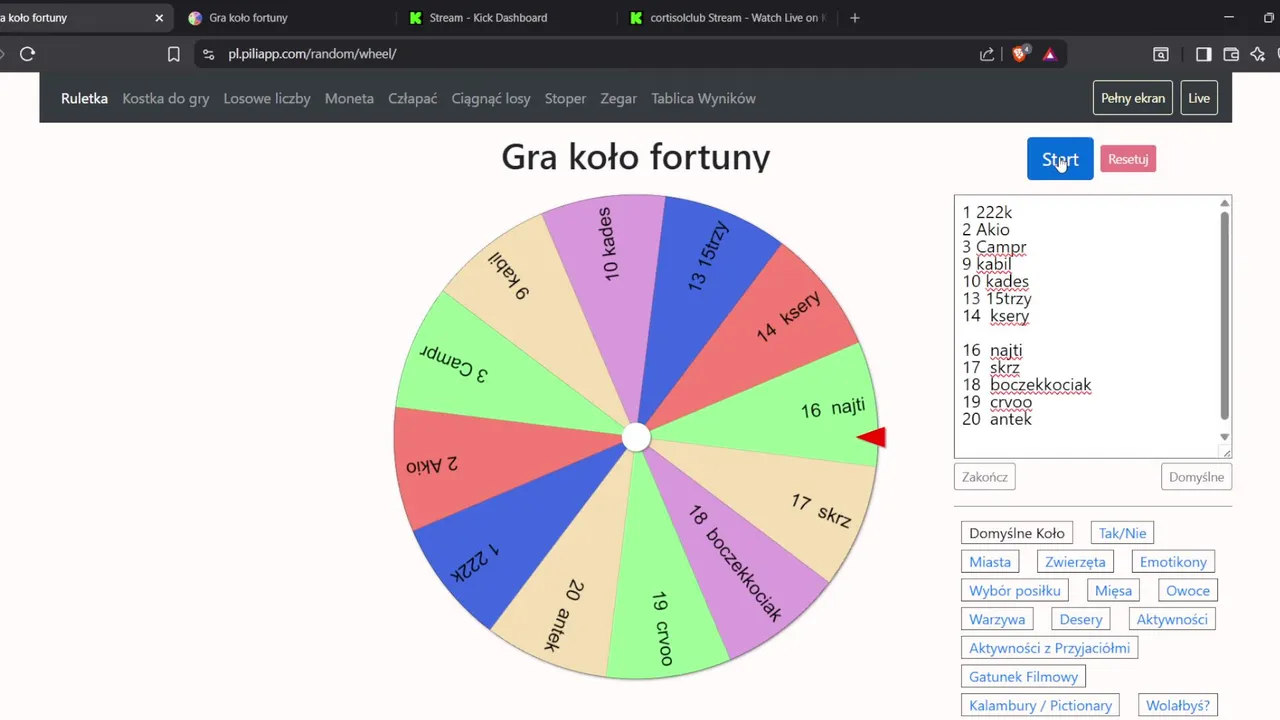Choose Gatunek Filmowy preset

coord(1023,677)
